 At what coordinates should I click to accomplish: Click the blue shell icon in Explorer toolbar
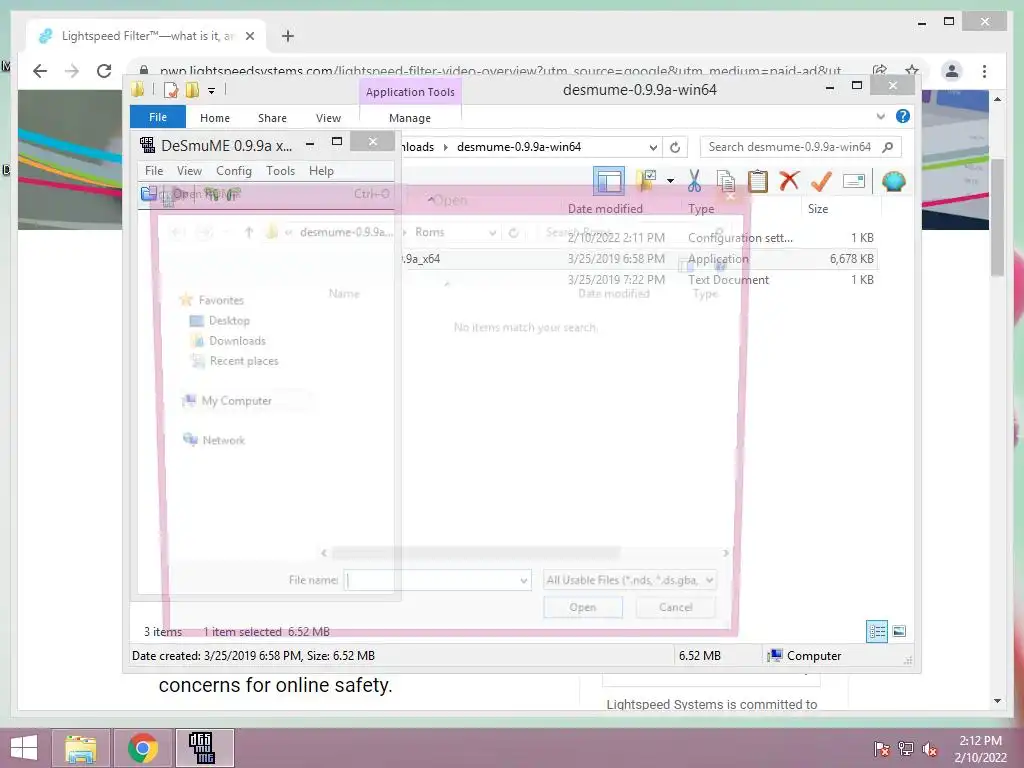click(893, 181)
